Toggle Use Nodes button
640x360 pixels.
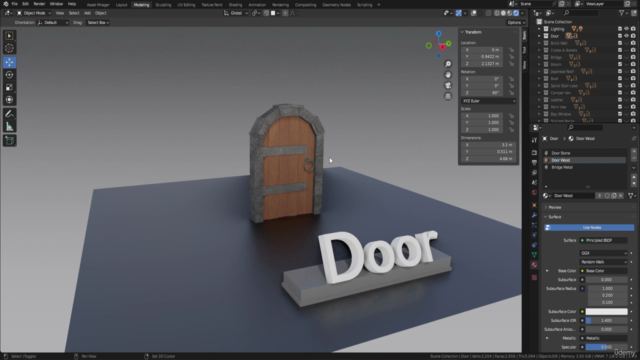589,227
